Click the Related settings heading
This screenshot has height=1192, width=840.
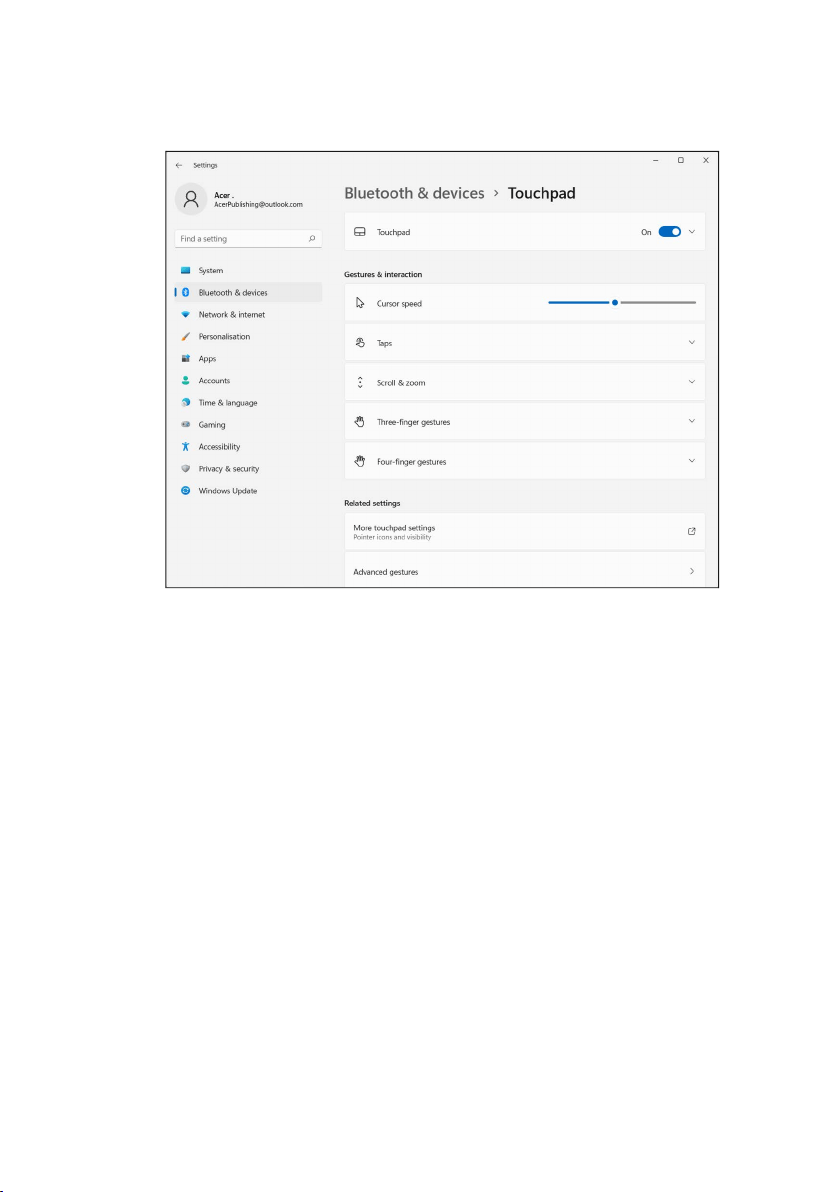(x=372, y=503)
